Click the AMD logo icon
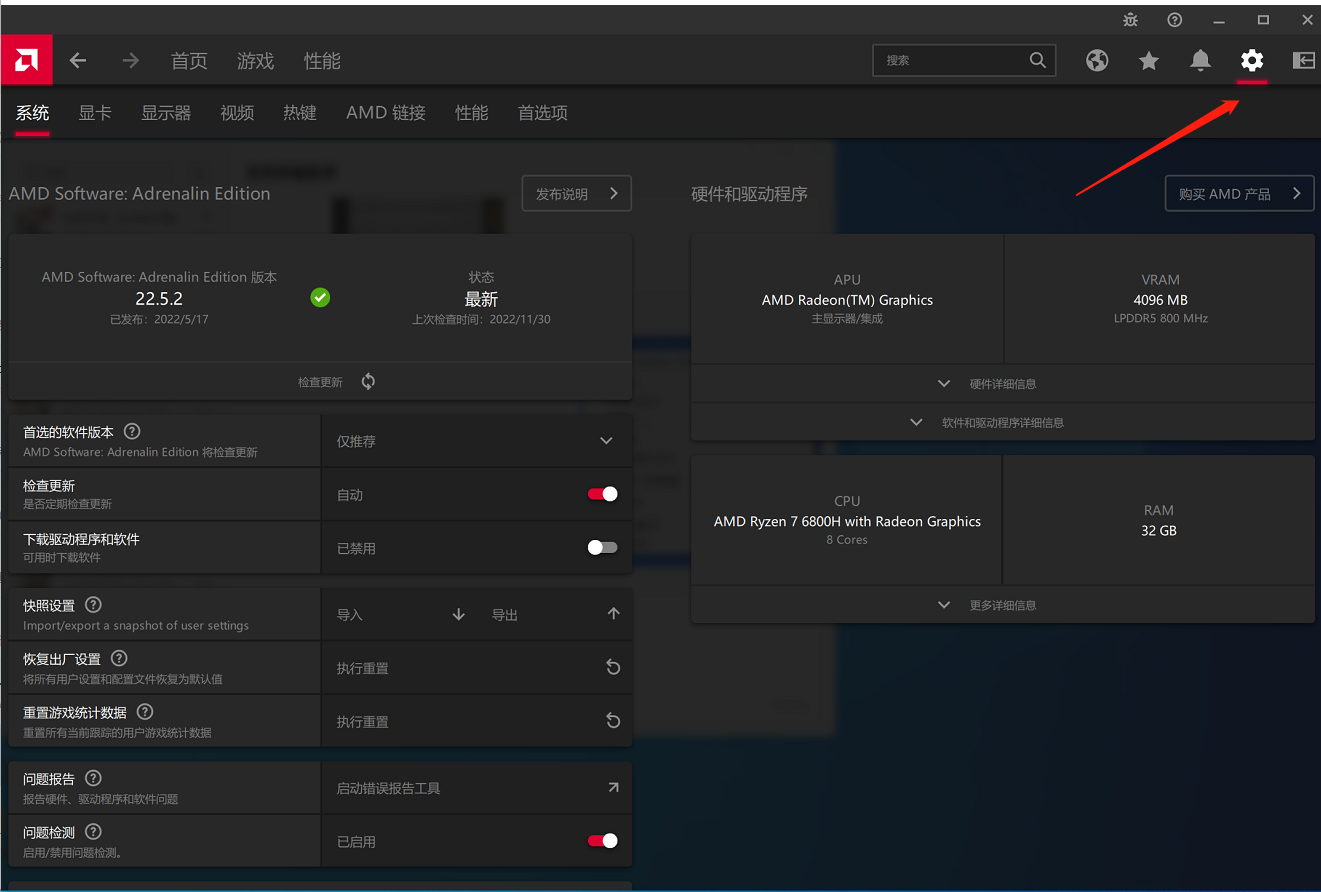 26,61
